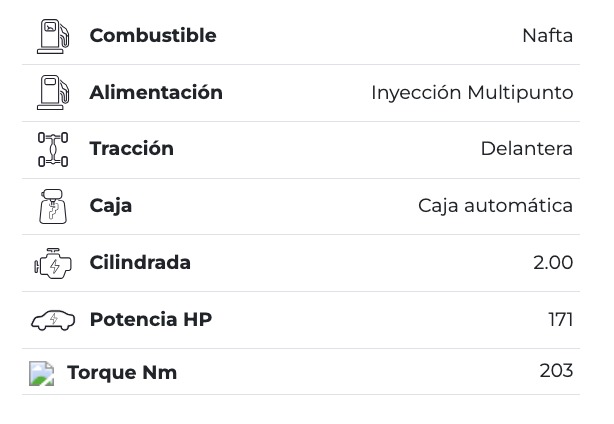Viewport: 614px width, 424px height.
Task: Click the Nafta fuel value
Action: (x=547, y=36)
